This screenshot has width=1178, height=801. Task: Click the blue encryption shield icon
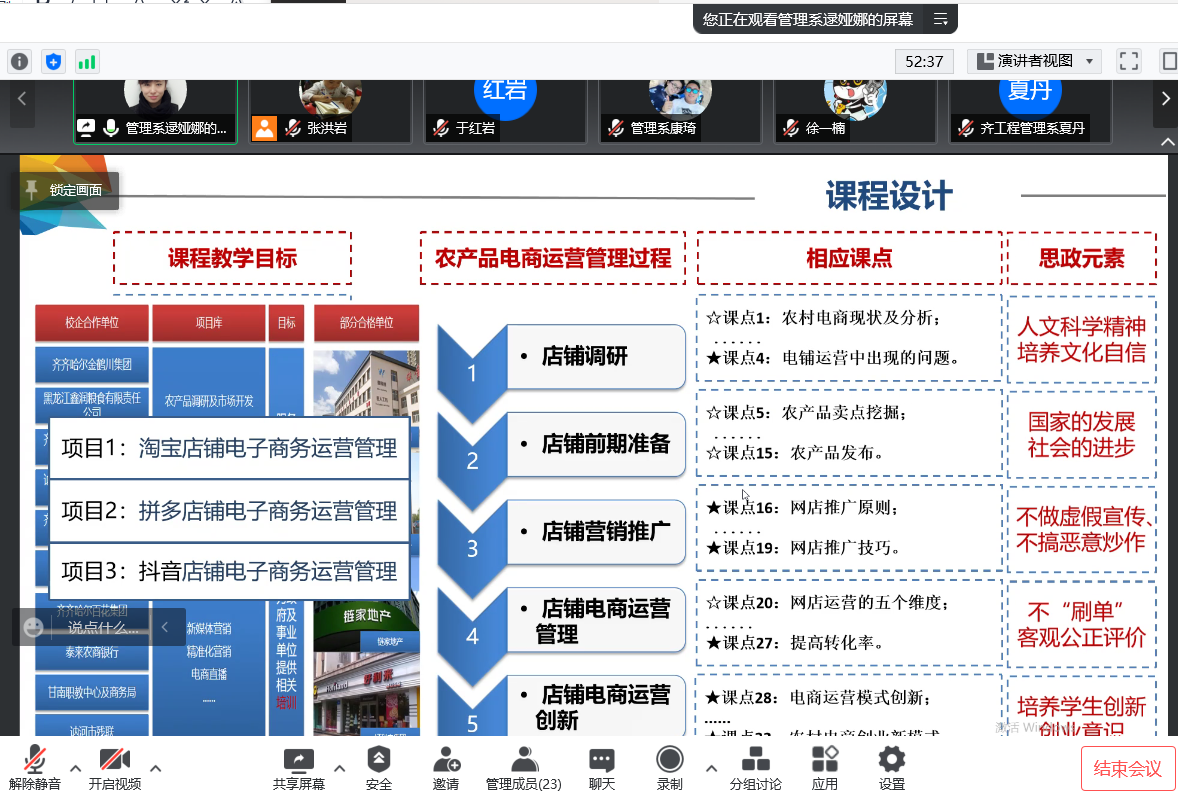coord(54,61)
